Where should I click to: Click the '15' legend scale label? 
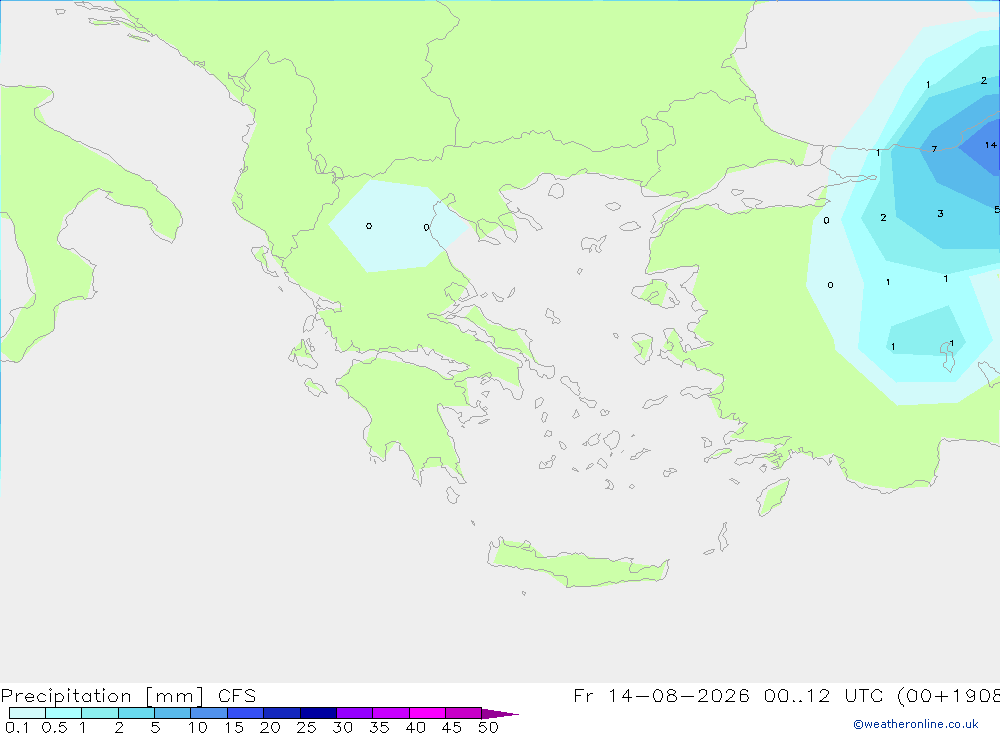tap(233, 727)
